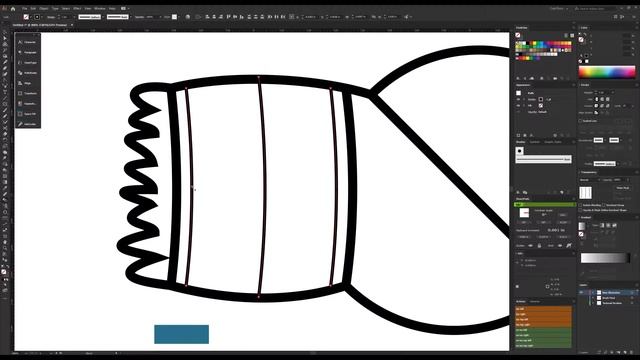
Task: Select the blue rectangle on the canvas
Action: point(182,334)
